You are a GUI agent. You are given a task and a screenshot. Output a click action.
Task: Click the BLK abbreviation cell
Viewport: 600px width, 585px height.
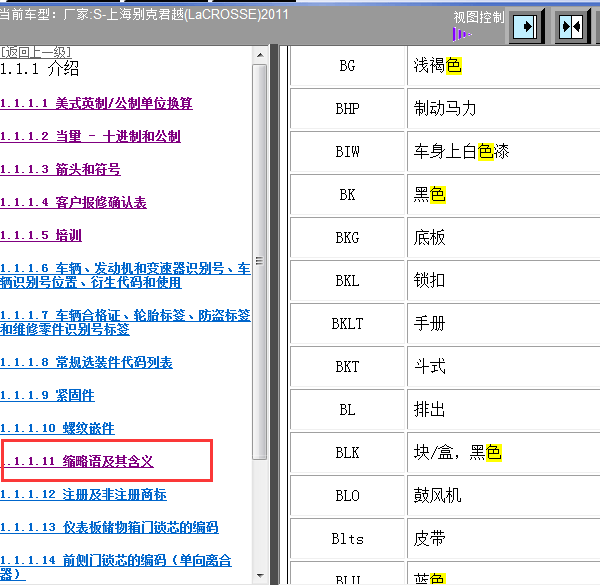pos(347,453)
